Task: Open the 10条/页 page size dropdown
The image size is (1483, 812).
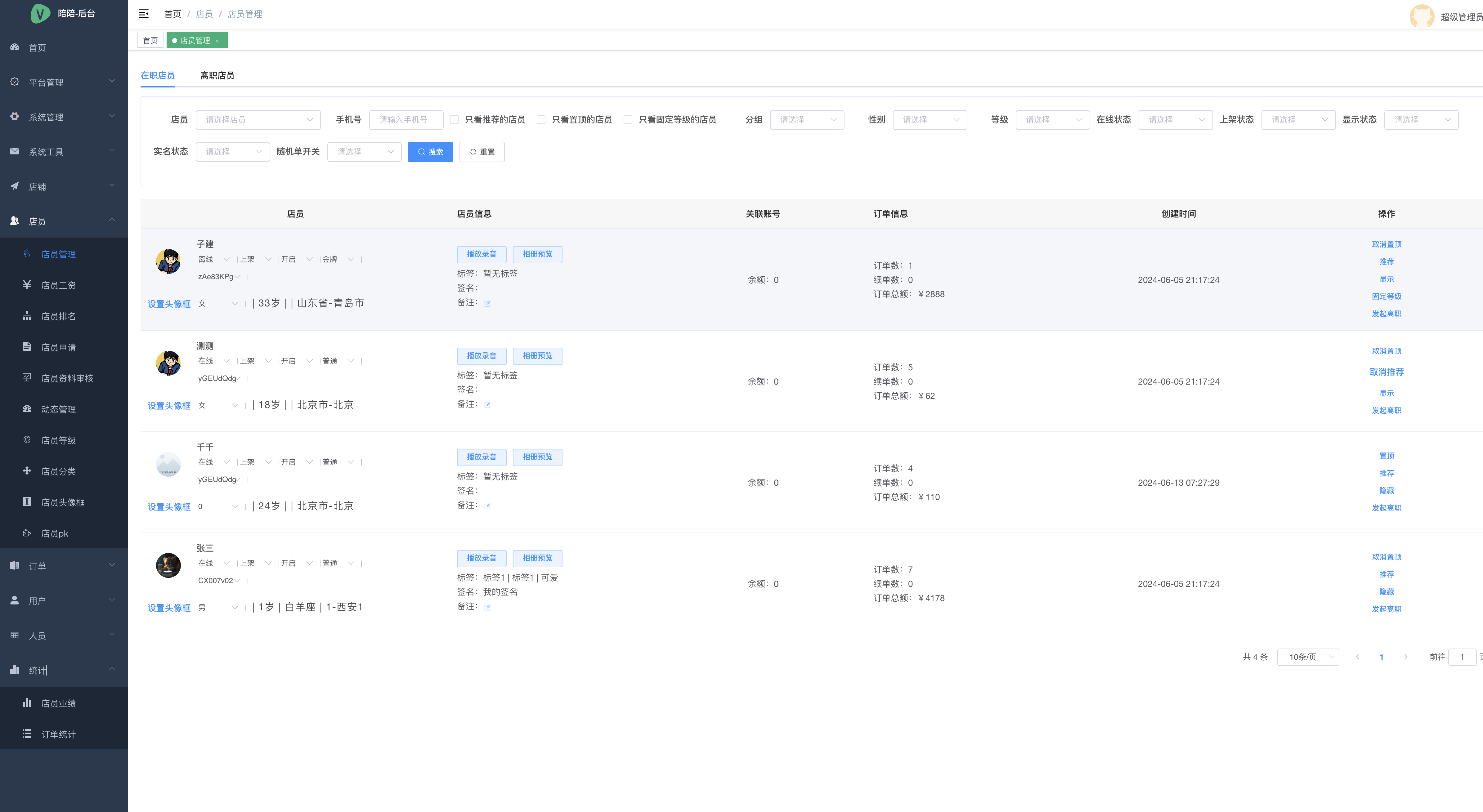Action: [1307, 657]
